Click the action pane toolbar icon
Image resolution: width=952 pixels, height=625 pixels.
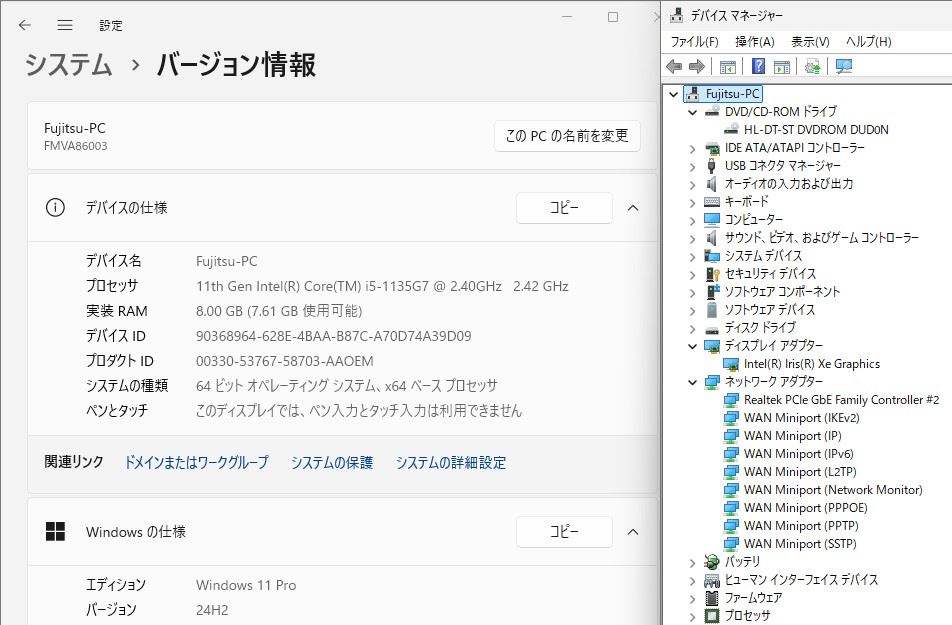click(x=782, y=66)
